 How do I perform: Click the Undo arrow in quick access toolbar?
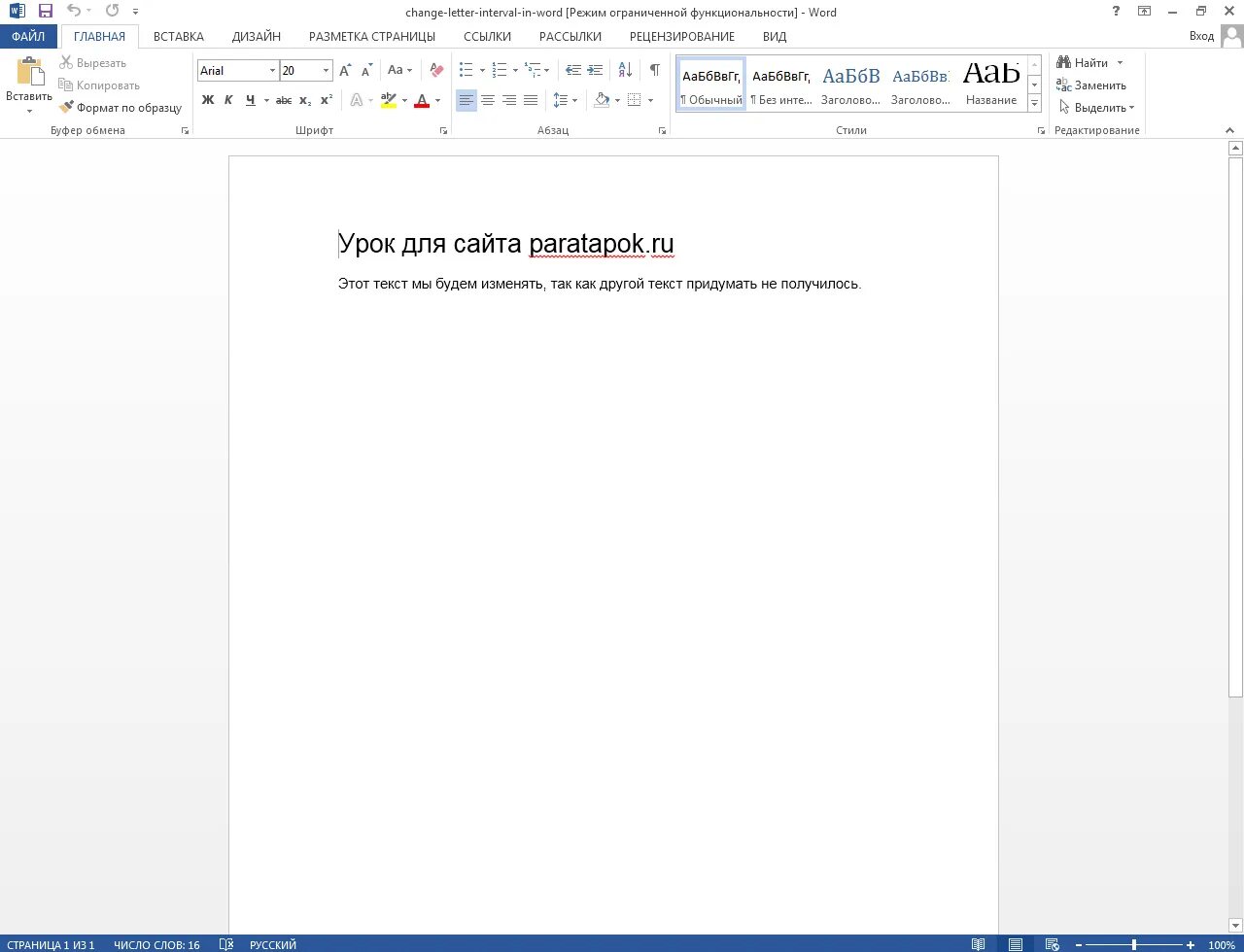74,12
